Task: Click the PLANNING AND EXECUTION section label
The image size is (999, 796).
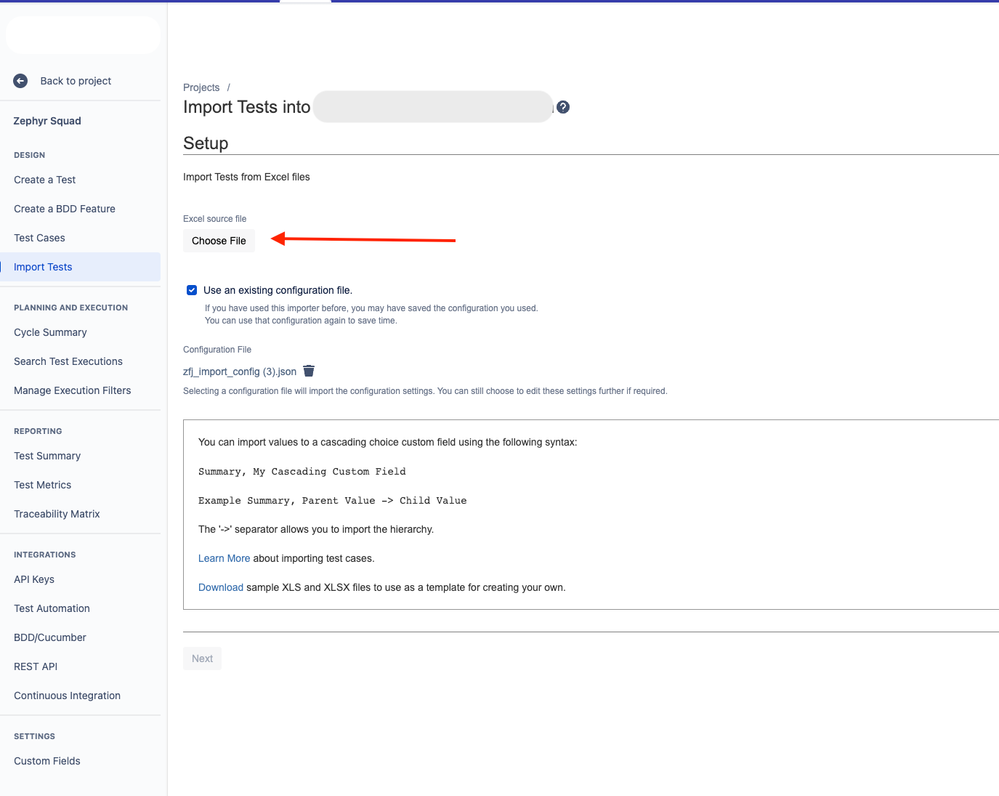Action: pyautogui.click(x=71, y=308)
